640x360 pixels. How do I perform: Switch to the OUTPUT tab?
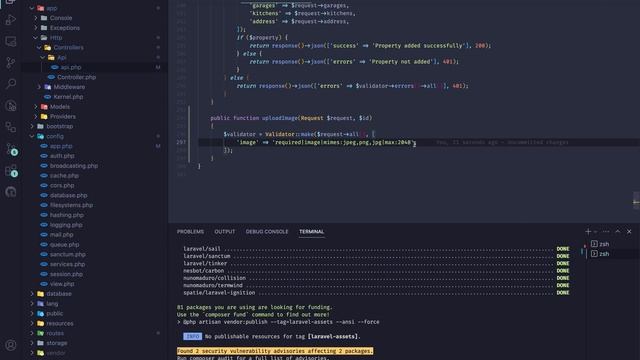tap(225, 231)
